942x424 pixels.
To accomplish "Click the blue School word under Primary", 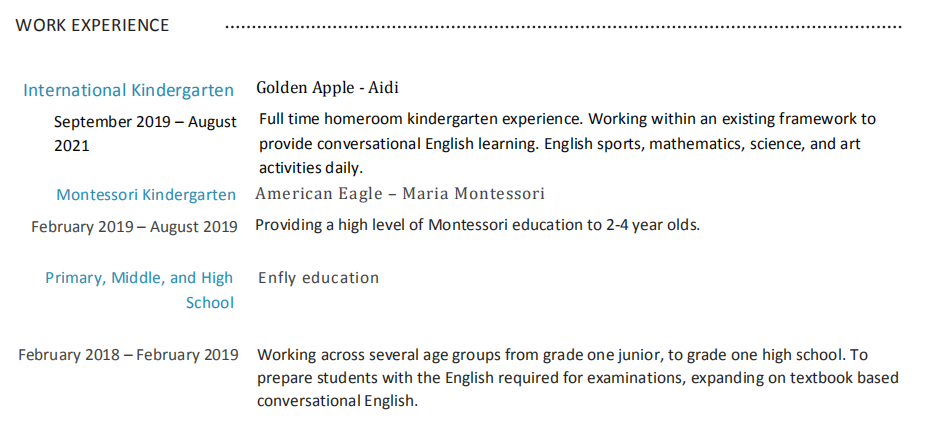I will (210, 303).
